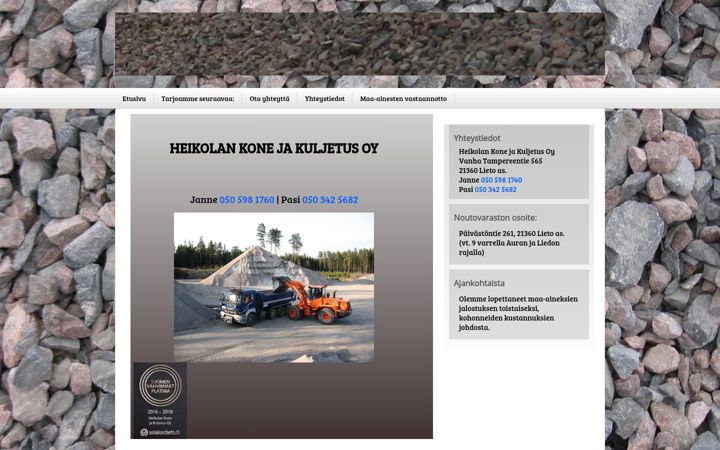Select the text Päivästöntie 261, 21360 Lieto as.
Image resolution: width=720 pixels, height=450 pixels.
tap(512, 233)
